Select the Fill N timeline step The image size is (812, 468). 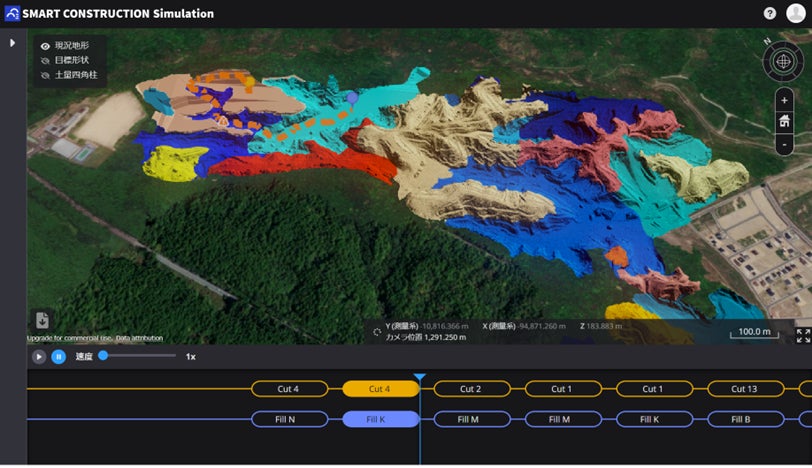pos(289,419)
